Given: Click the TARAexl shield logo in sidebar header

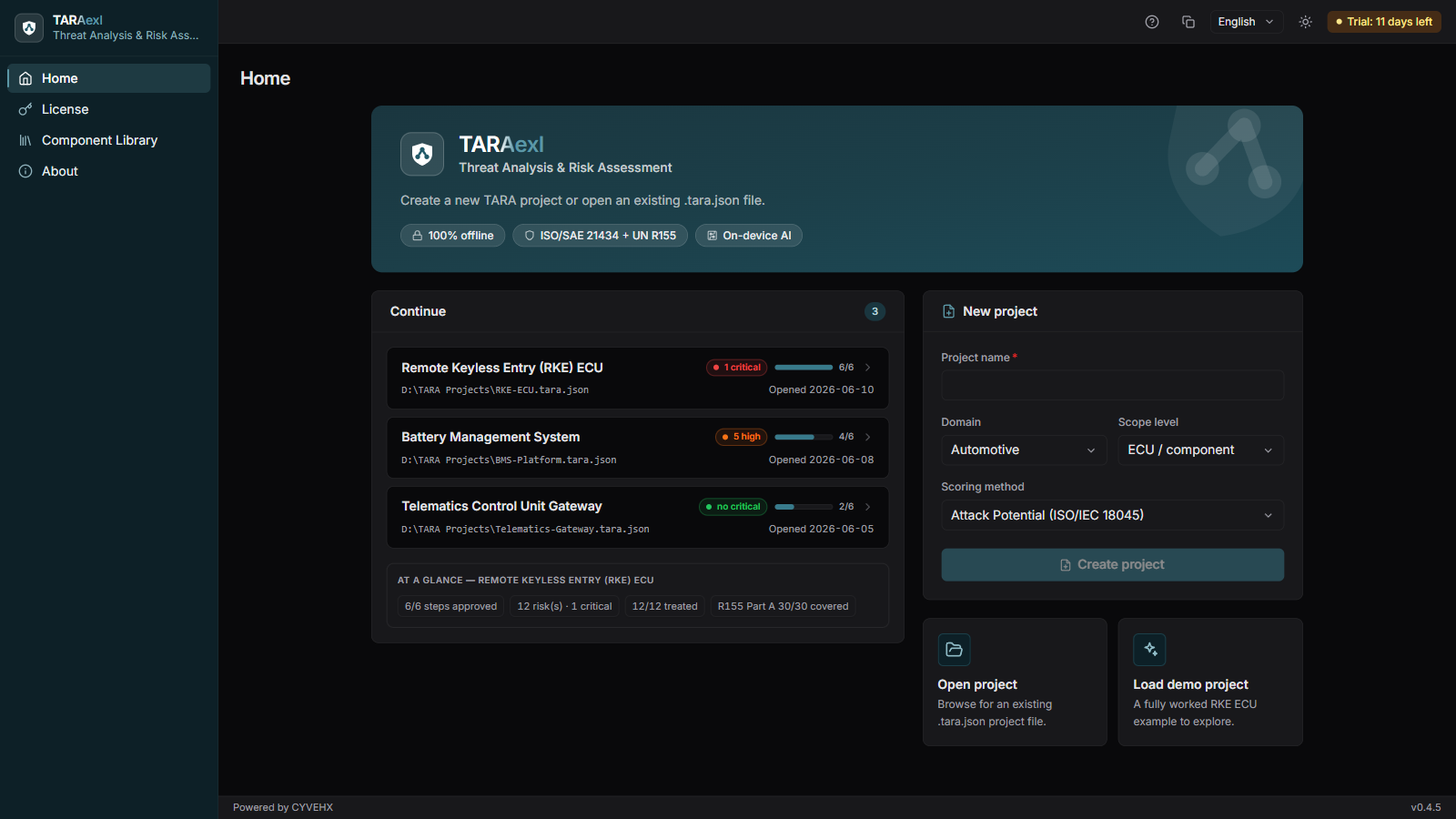Looking at the screenshot, I should tap(29, 27).
